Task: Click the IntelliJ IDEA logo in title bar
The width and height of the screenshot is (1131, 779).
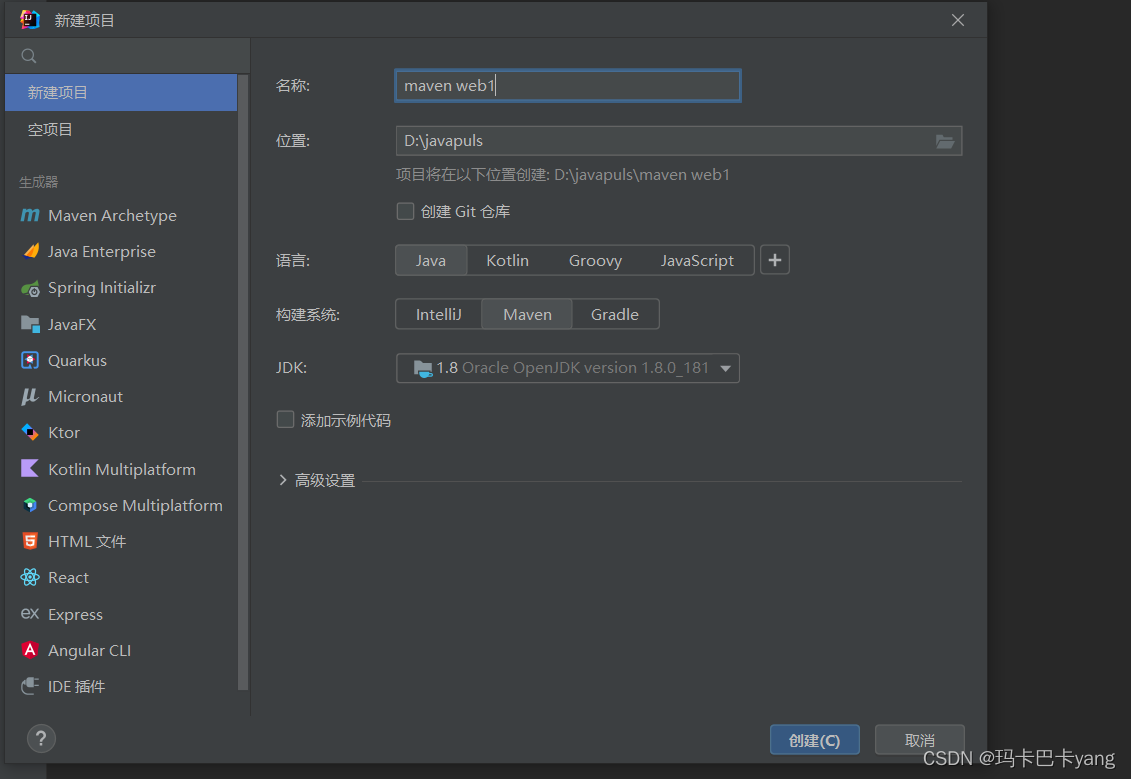Action: 30,19
